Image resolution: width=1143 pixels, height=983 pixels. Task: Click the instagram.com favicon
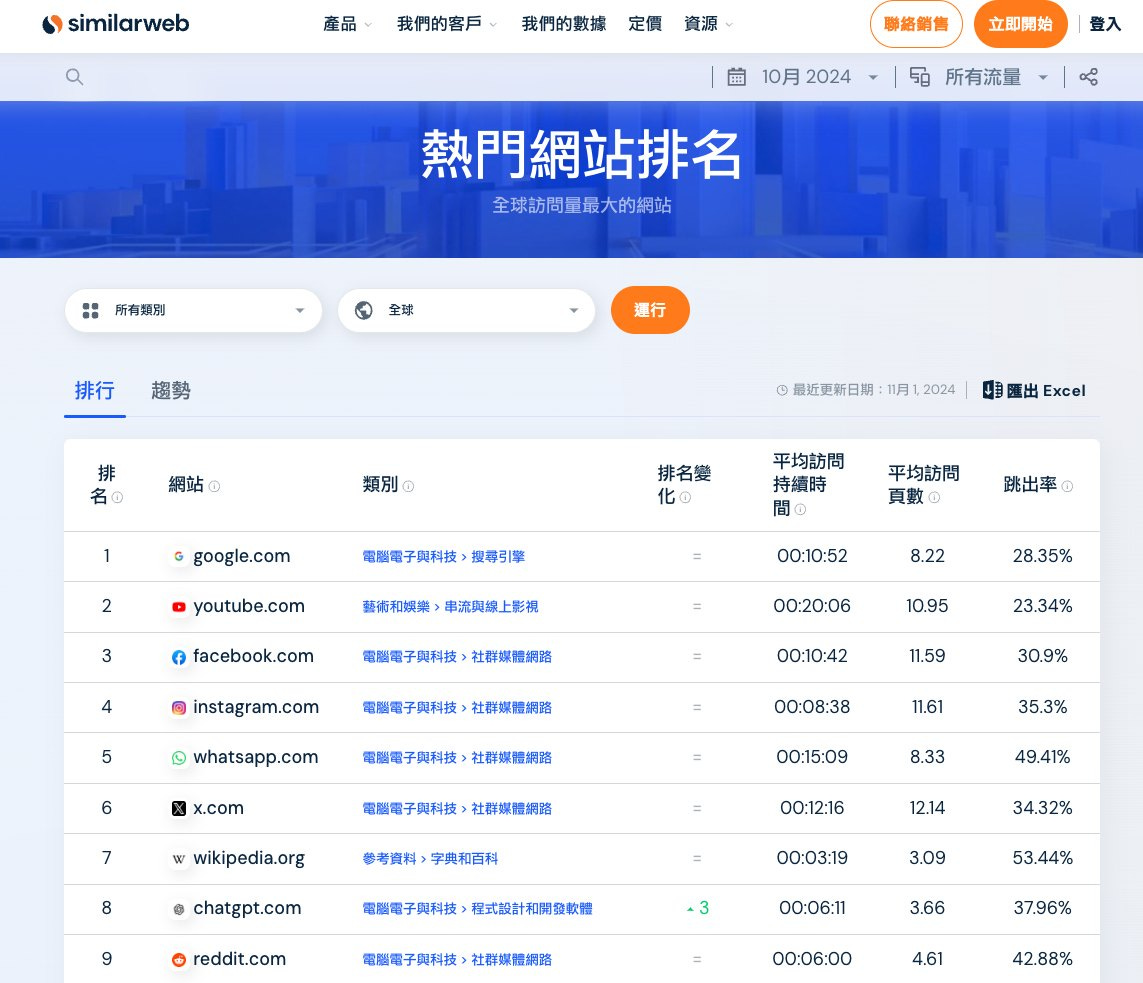pyautogui.click(x=179, y=708)
